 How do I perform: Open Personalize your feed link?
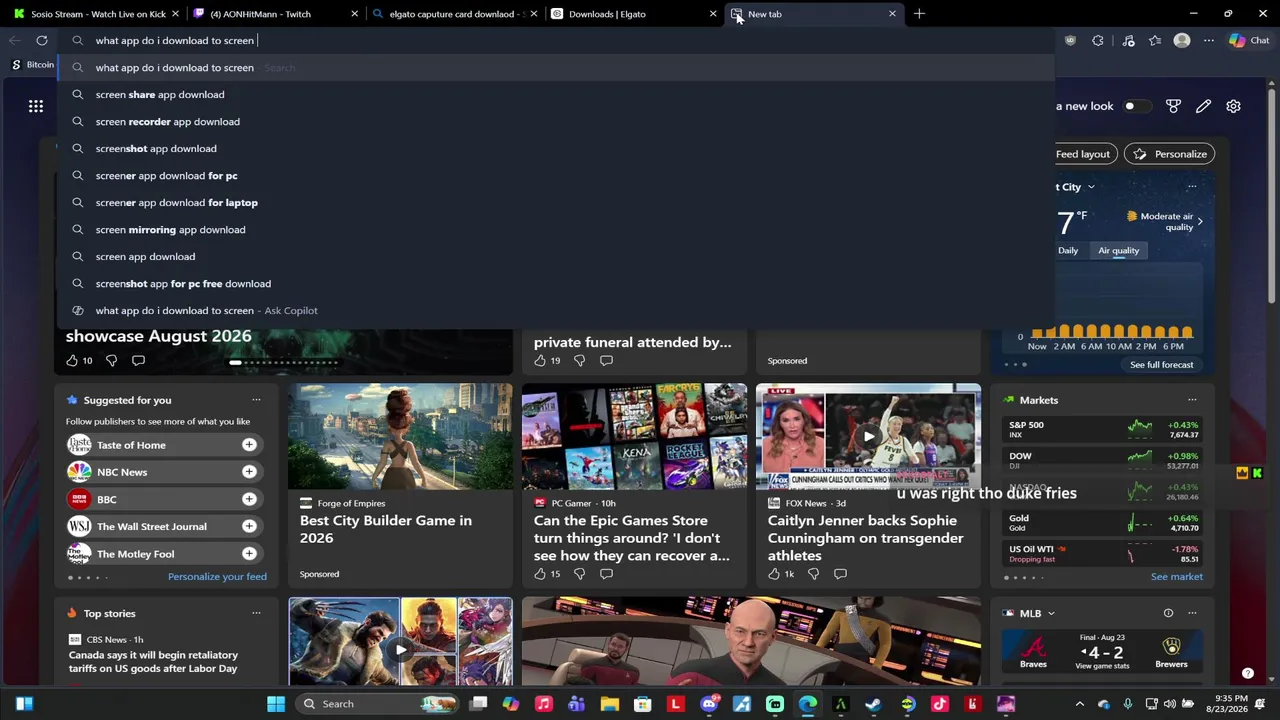coord(217,577)
